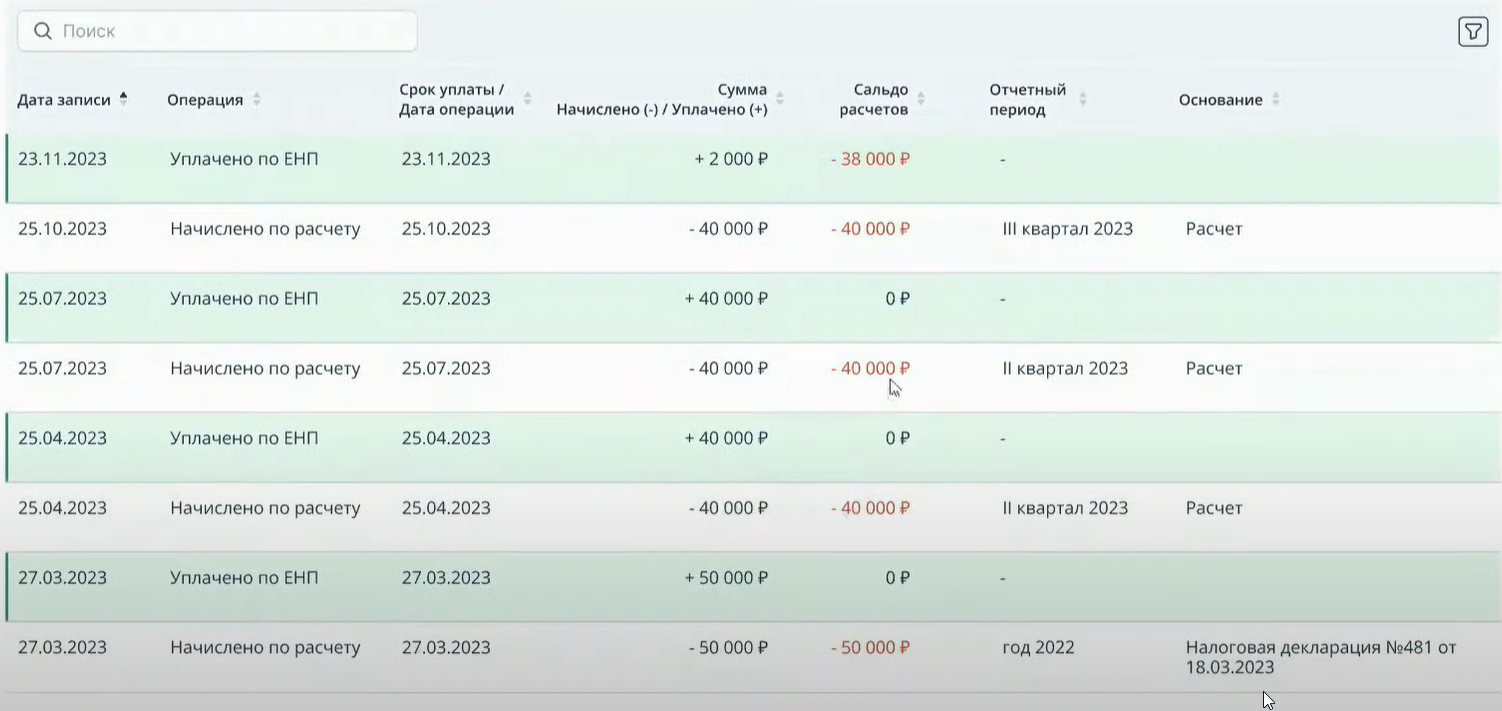Click sort arrows beside Сальдо расчетов
Image resolution: width=1502 pixels, height=711 pixels.
click(x=921, y=99)
